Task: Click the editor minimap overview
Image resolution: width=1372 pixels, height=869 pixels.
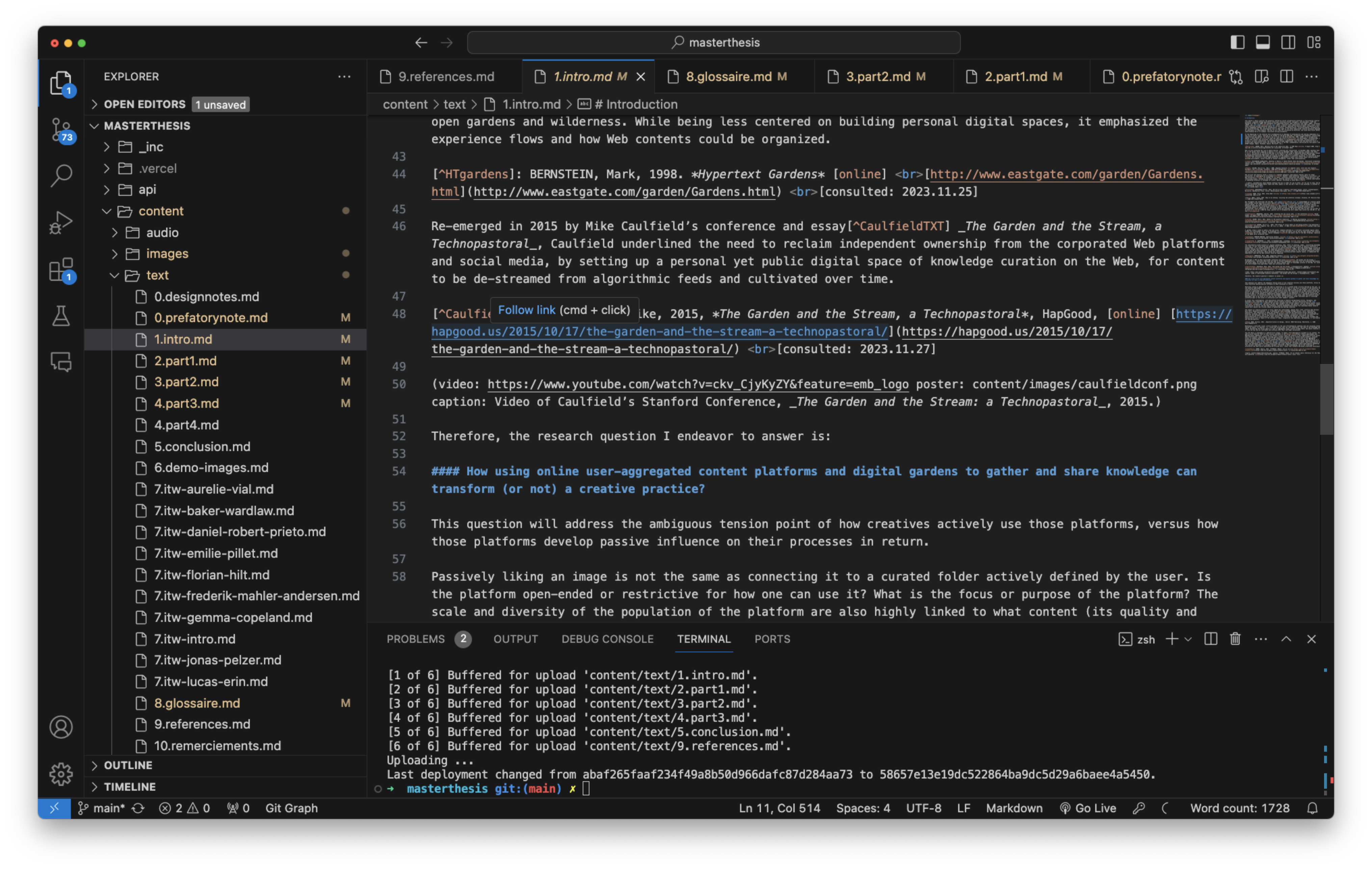Action: click(x=1282, y=234)
